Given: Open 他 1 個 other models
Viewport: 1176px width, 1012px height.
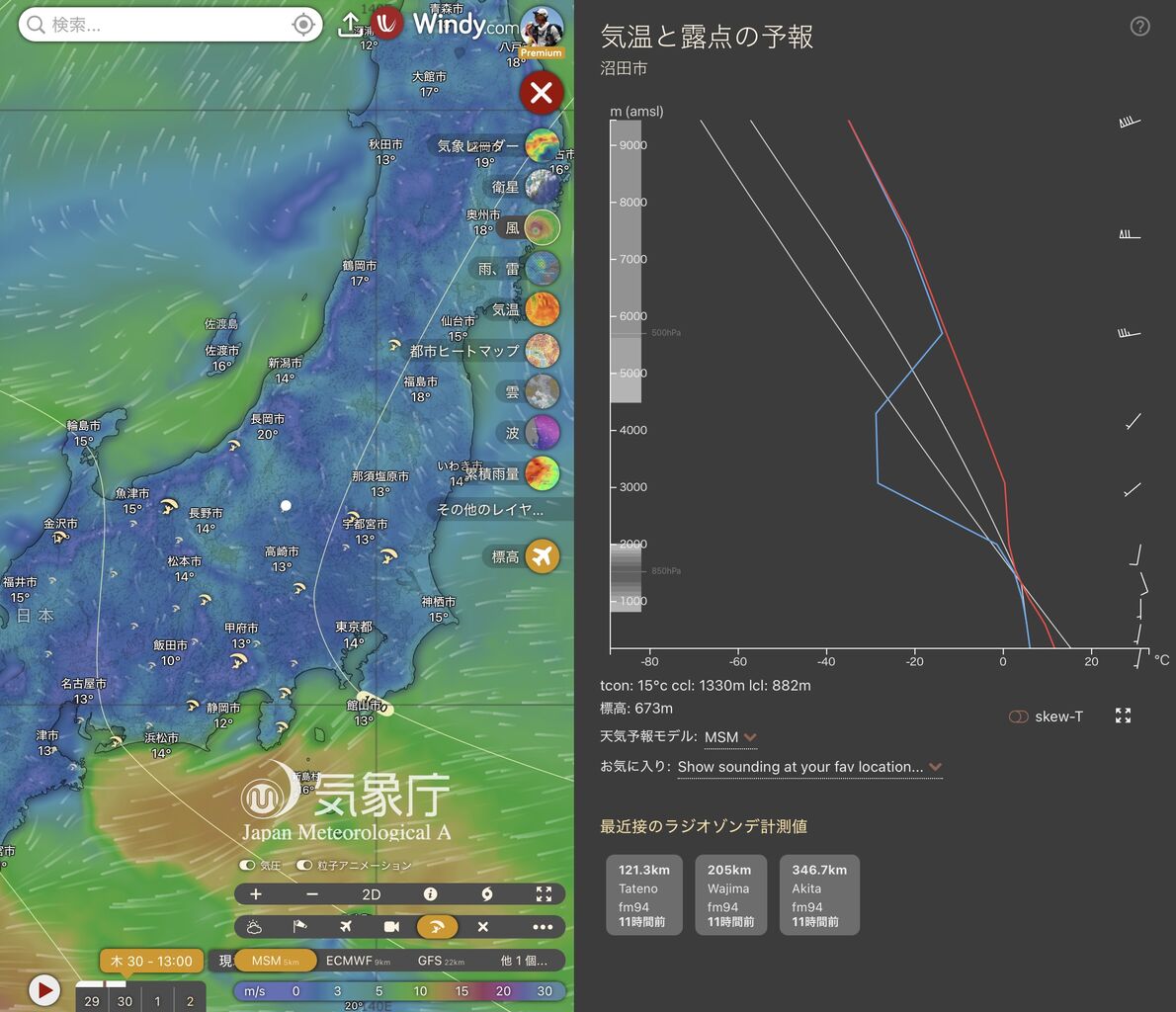Looking at the screenshot, I should [524, 961].
